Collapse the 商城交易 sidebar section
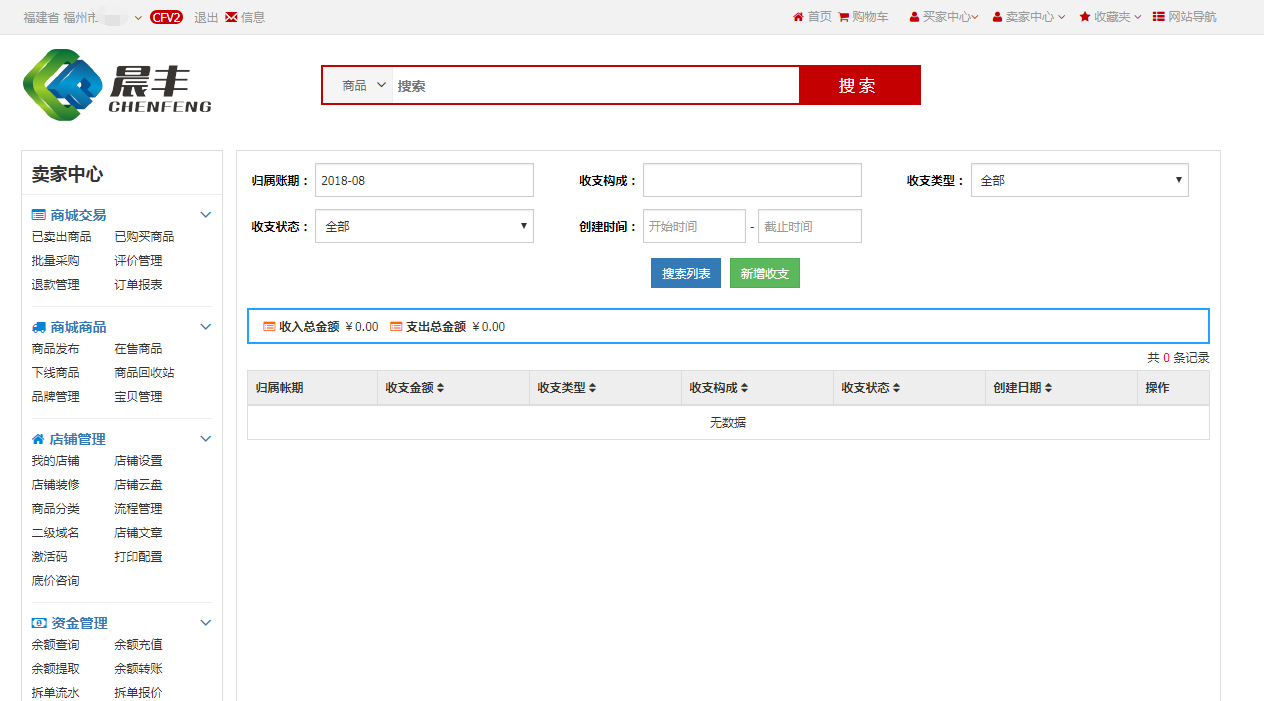Screen dimensions: 1264x701 coord(206,215)
